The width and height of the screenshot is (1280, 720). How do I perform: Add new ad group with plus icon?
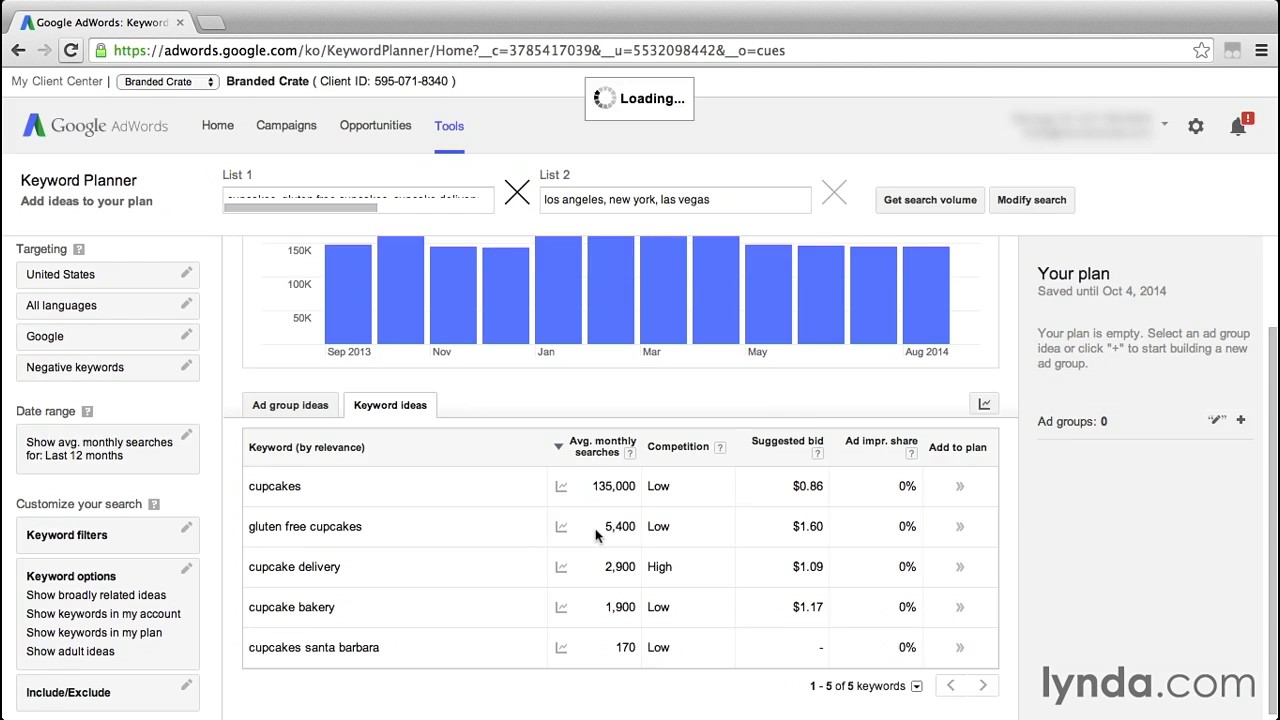tap(1240, 420)
